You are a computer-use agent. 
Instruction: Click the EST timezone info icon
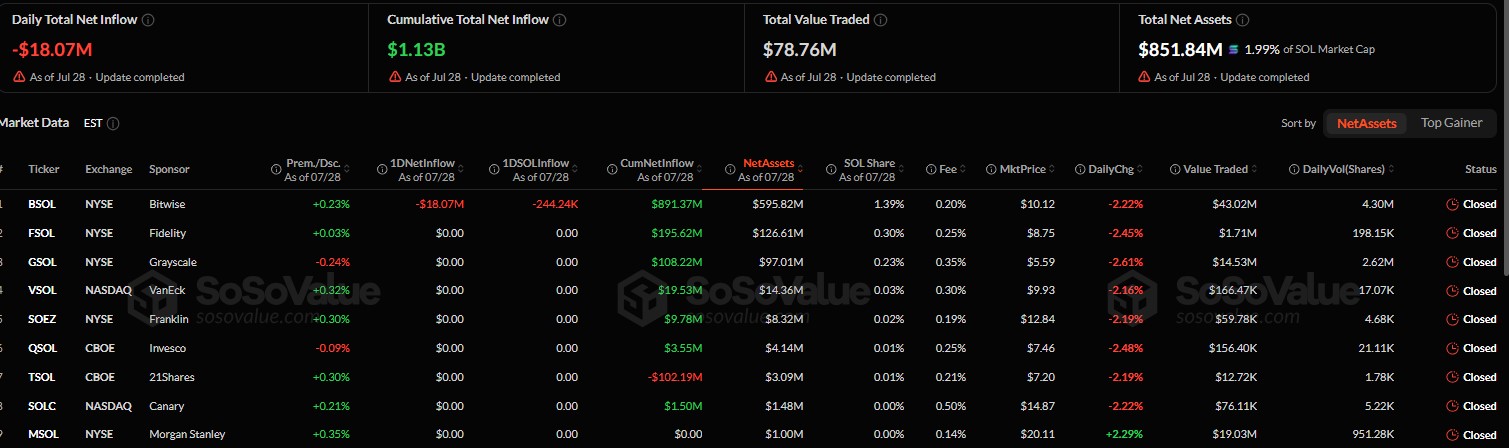tap(113, 123)
